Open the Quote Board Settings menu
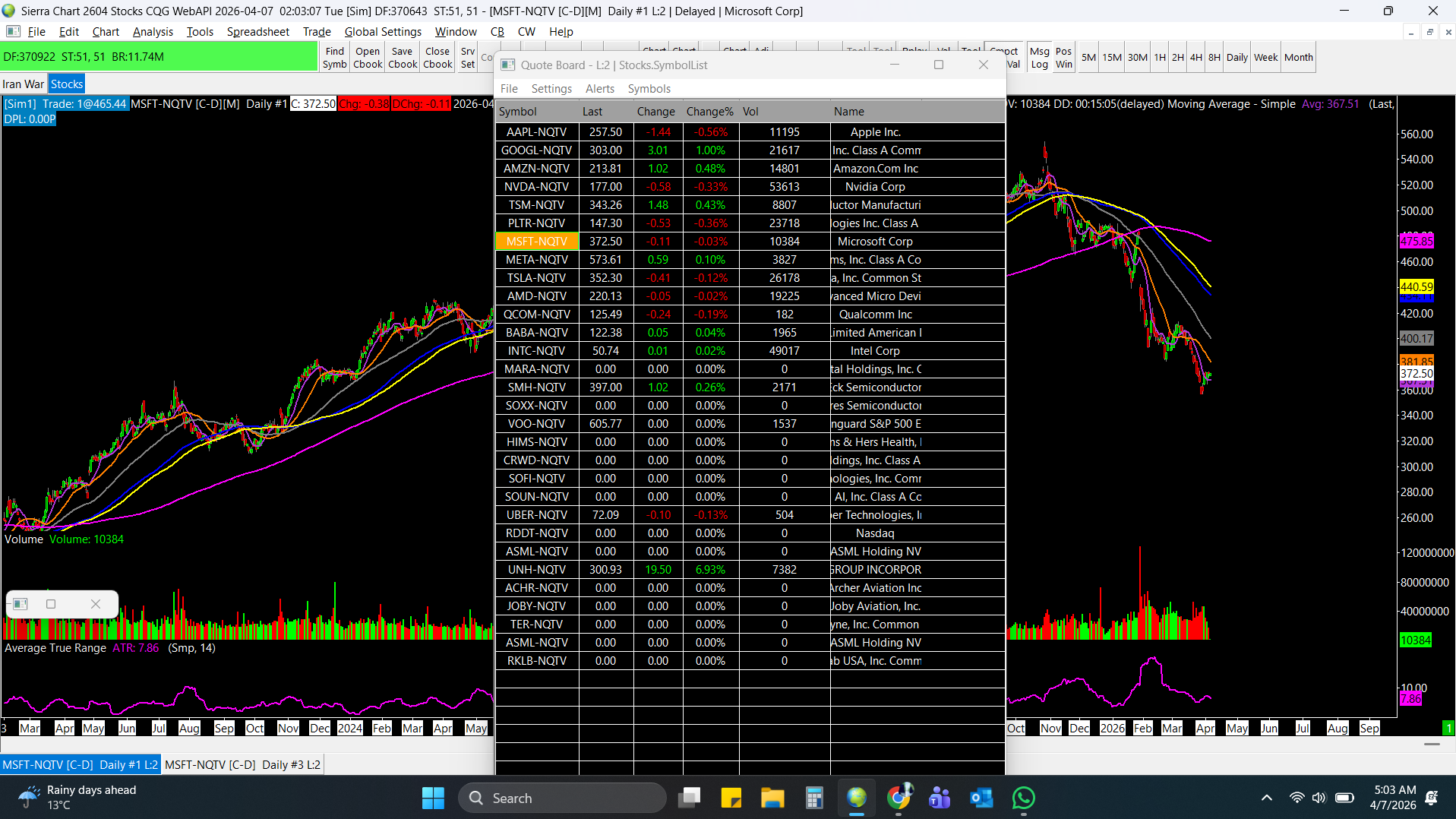The height and width of the screenshot is (819, 1456). [551, 89]
